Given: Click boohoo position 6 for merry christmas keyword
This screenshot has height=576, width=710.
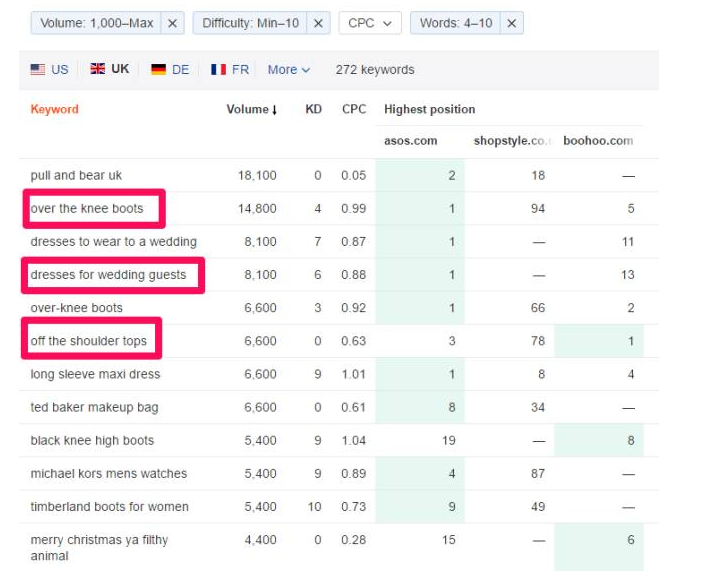Looking at the screenshot, I should [631, 540].
